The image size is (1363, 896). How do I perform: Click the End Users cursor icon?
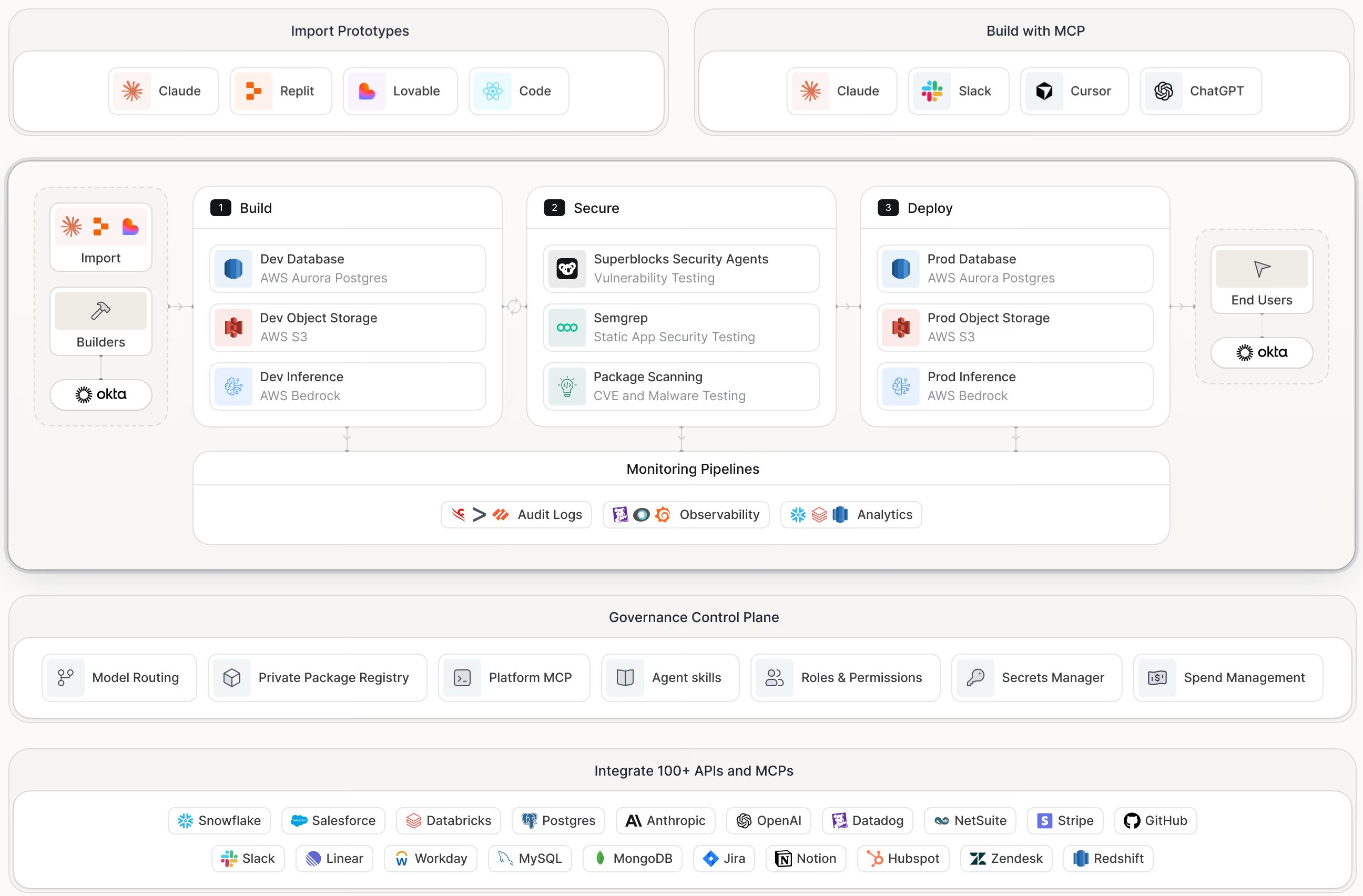pyautogui.click(x=1262, y=269)
